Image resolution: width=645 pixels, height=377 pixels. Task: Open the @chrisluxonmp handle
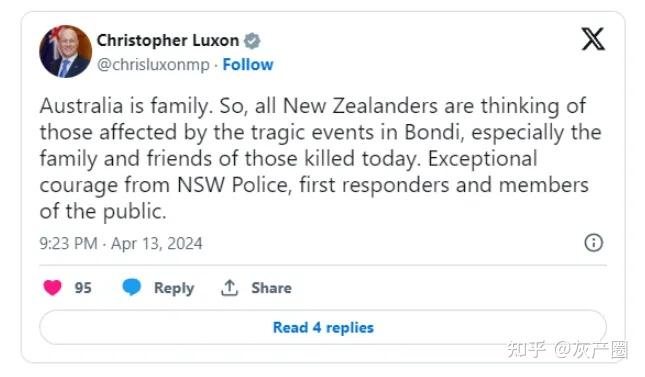[x=153, y=65]
